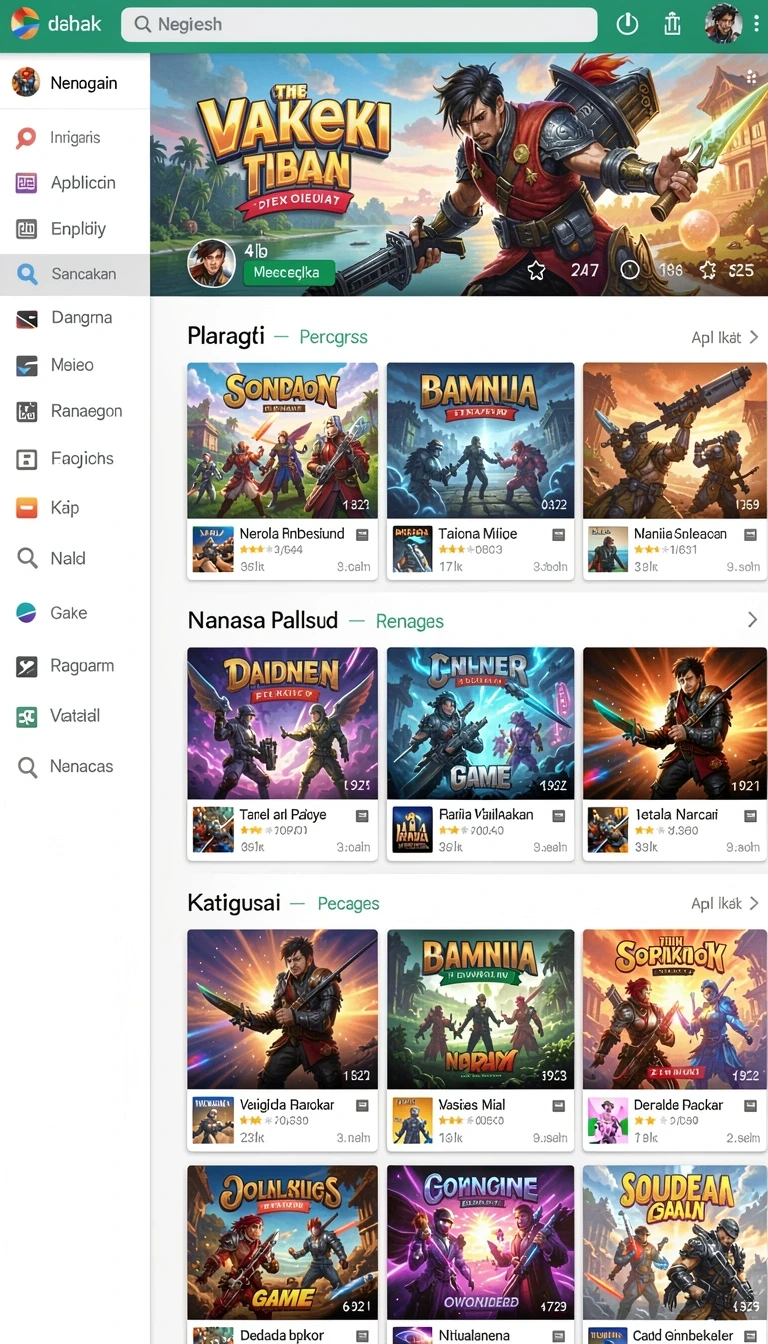
Task: Click the Vatalal sidebar icon
Action: [x=27, y=716]
